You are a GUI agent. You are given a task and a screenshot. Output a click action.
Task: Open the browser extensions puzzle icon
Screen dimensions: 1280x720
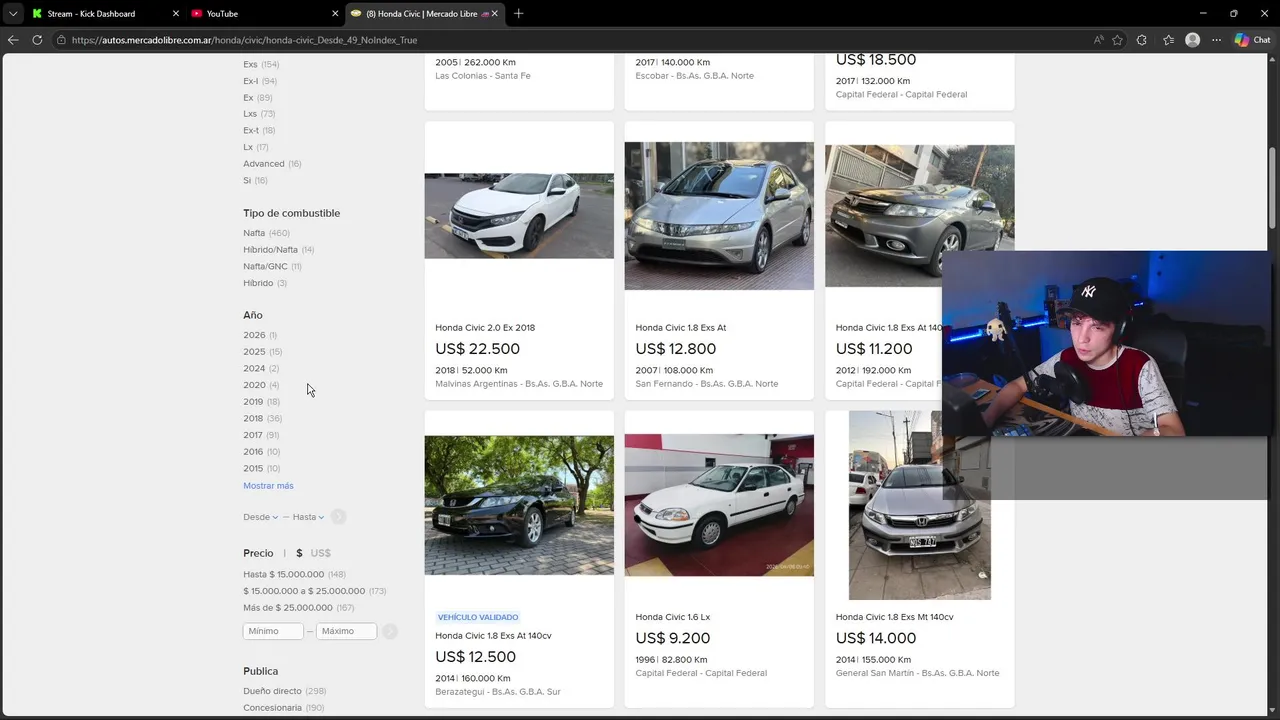(x=1142, y=40)
